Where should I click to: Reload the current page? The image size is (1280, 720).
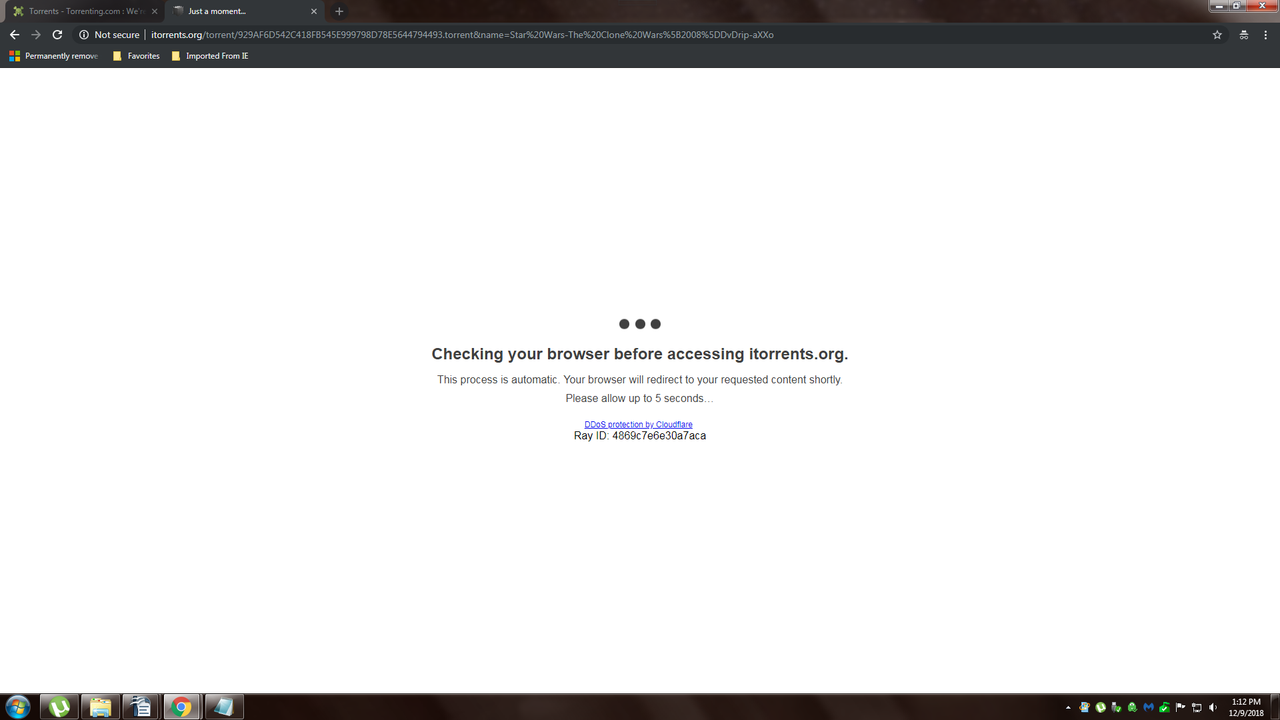(57, 34)
